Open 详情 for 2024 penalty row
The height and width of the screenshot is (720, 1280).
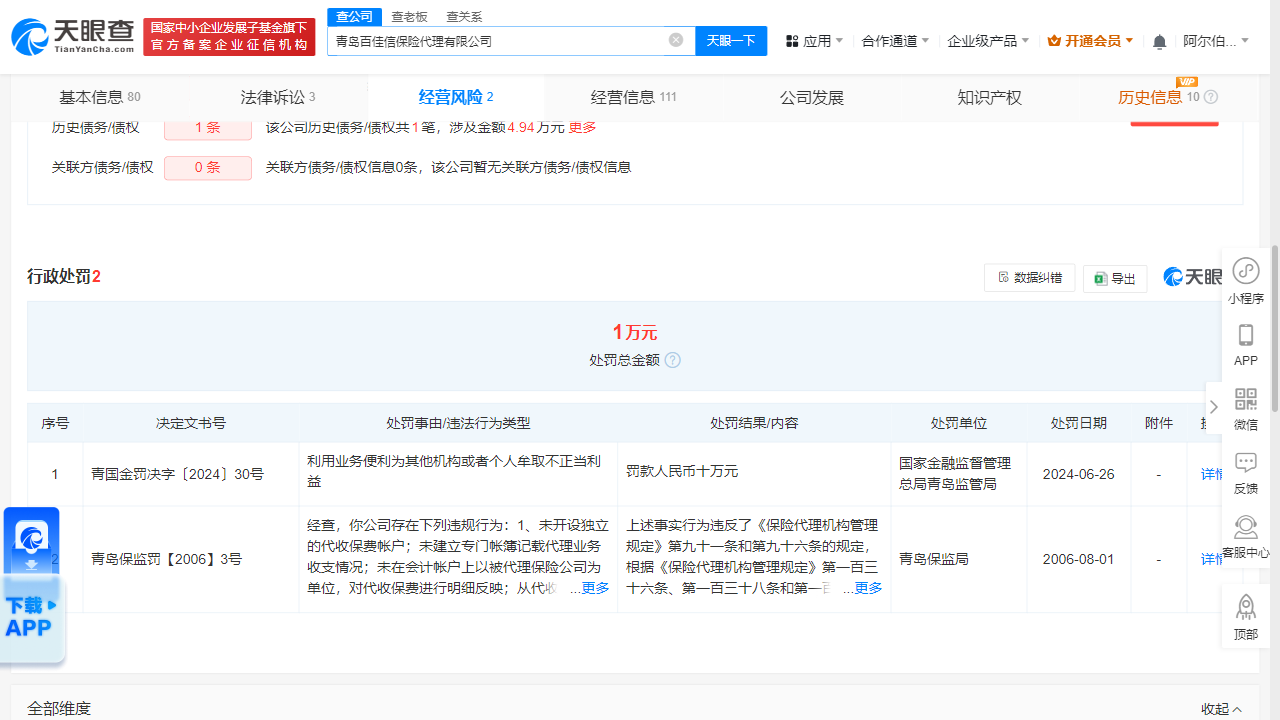[x=1212, y=474]
